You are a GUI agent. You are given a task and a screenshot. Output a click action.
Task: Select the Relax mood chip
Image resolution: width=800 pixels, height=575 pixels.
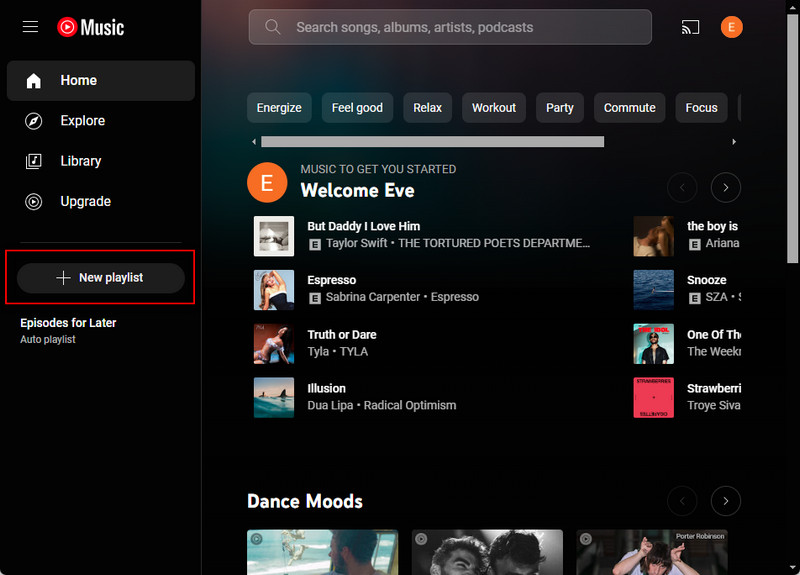click(x=428, y=108)
